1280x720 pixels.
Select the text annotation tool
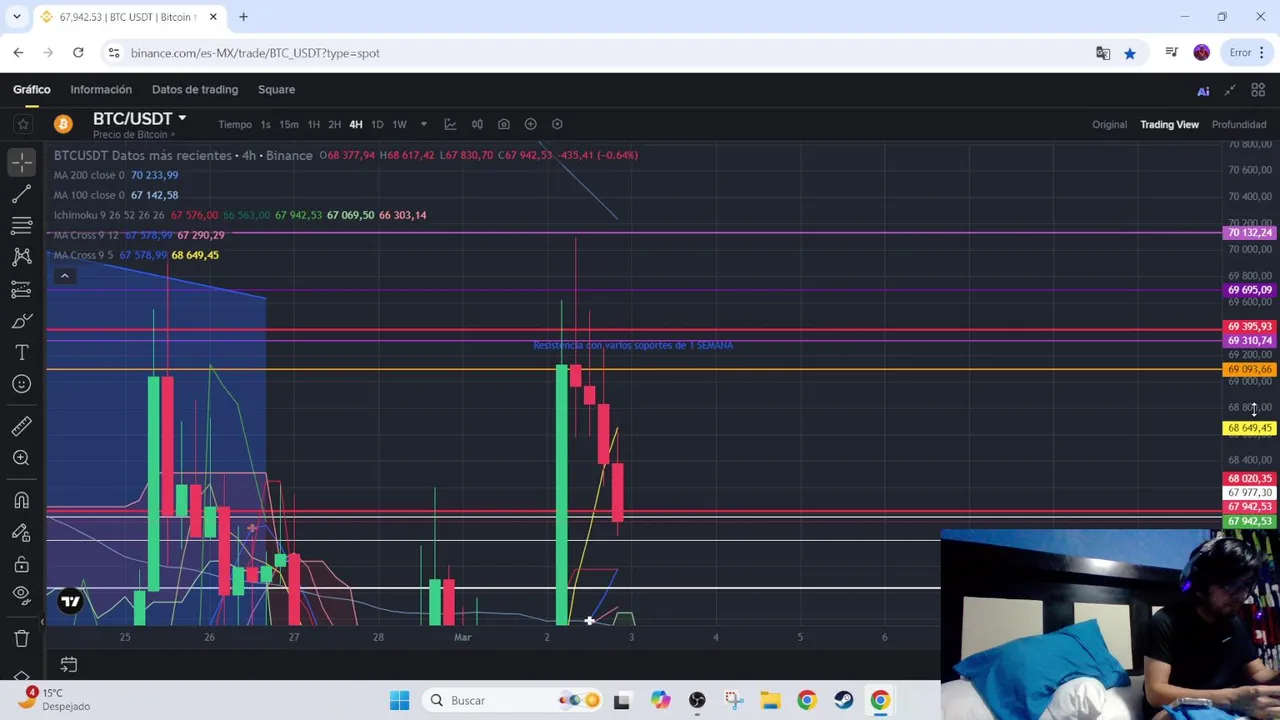[x=21, y=353]
